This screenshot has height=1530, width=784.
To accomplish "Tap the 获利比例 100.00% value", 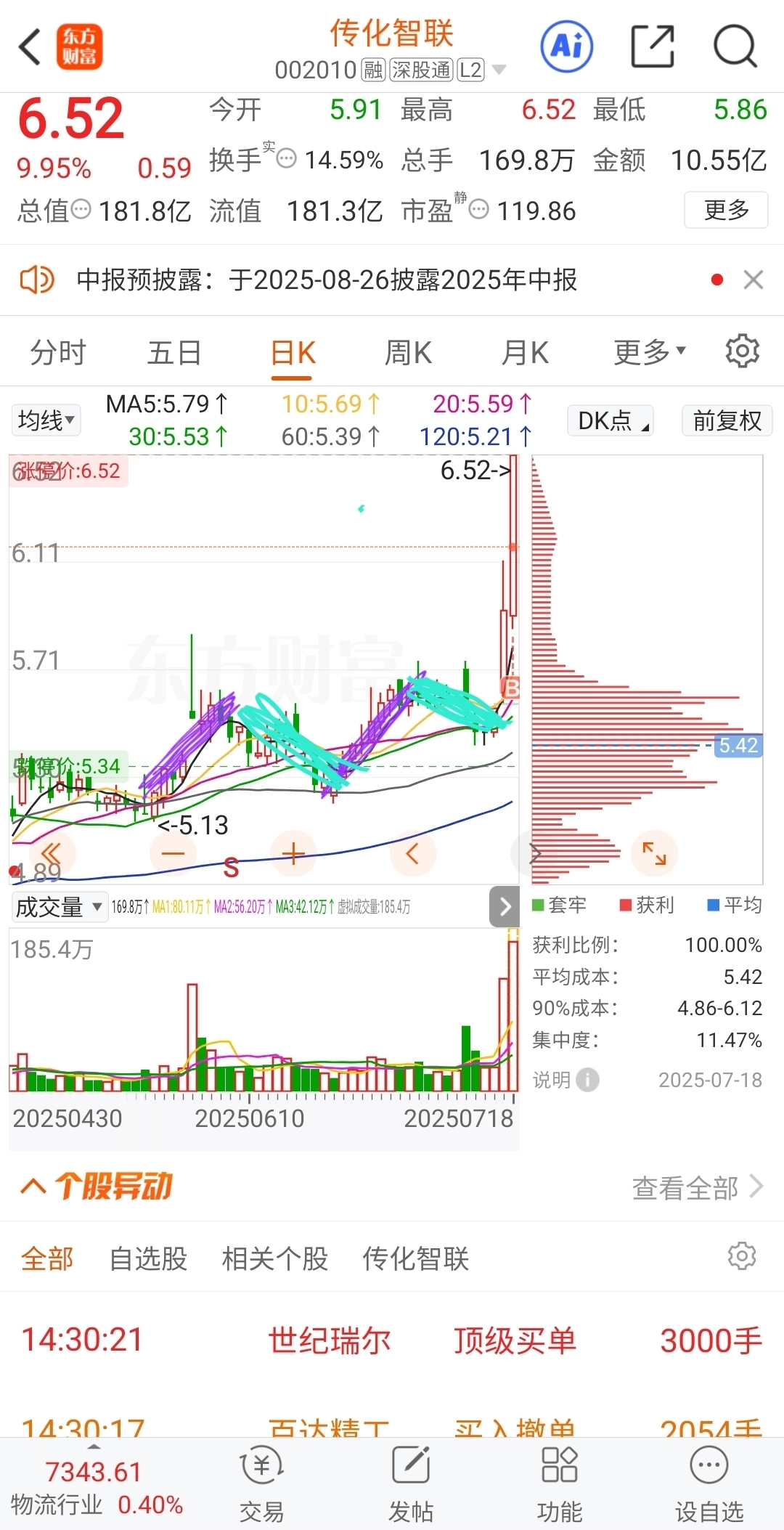I will 723,945.
